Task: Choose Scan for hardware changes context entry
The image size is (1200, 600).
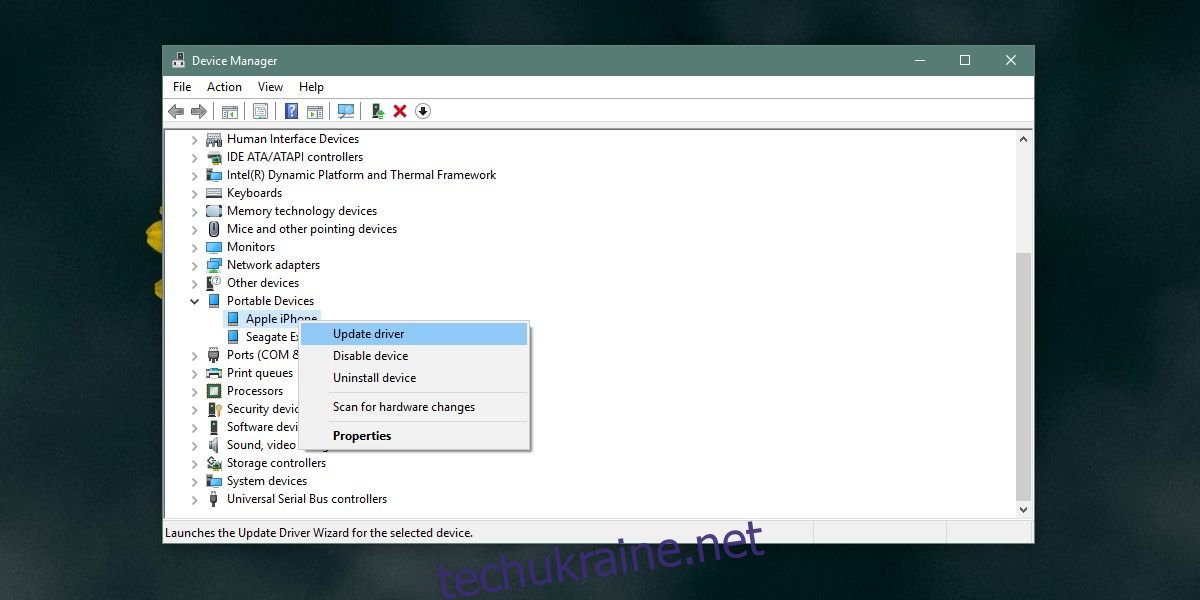Action: tap(415, 407)
